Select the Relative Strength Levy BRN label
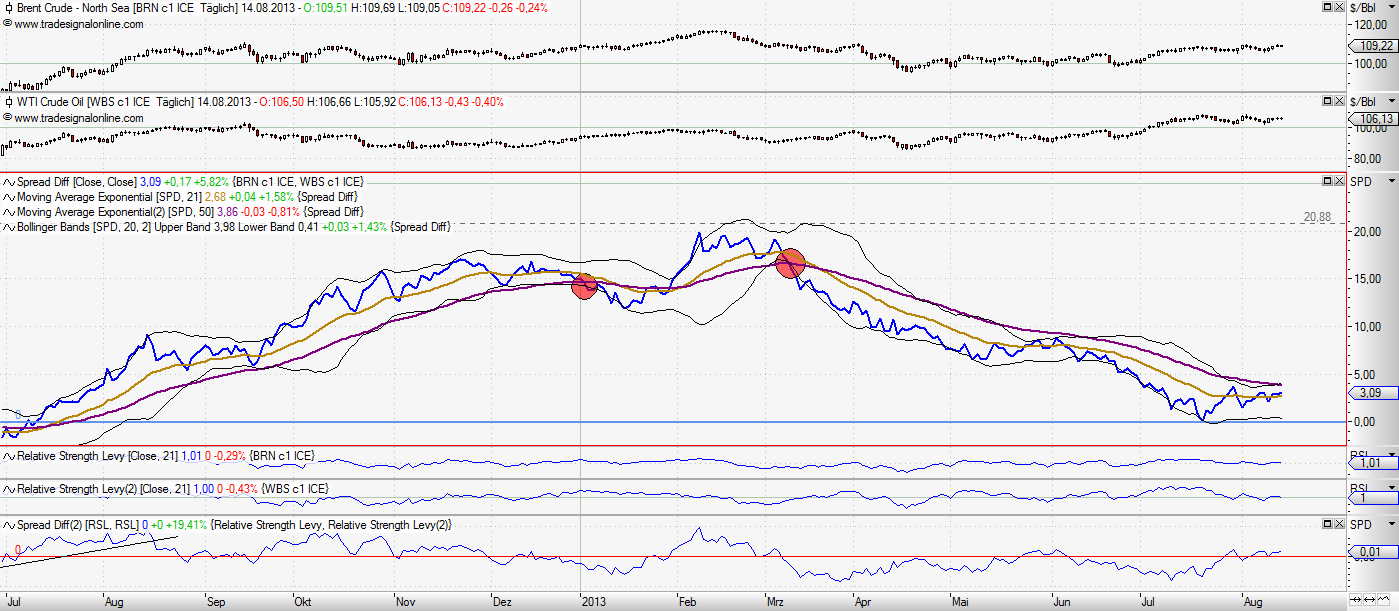Image resolution: width=1399 pixels, height=611 pixels. tap(160, 456)
